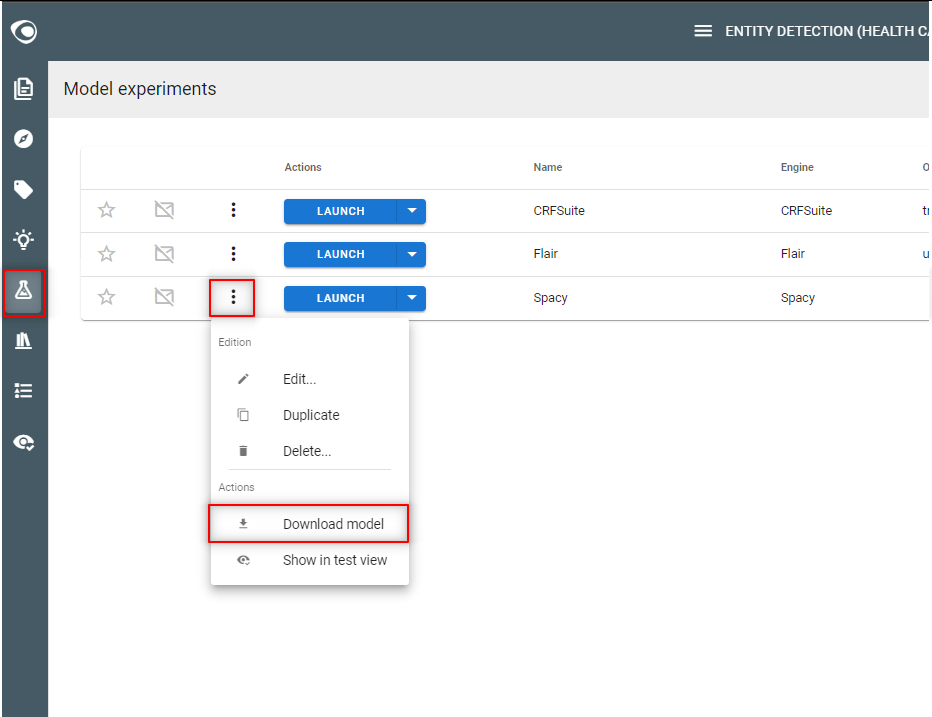Choose Edit... from the context menu
Image resolution: width=932 pixels, height=717 pixels.
[310, 379]
